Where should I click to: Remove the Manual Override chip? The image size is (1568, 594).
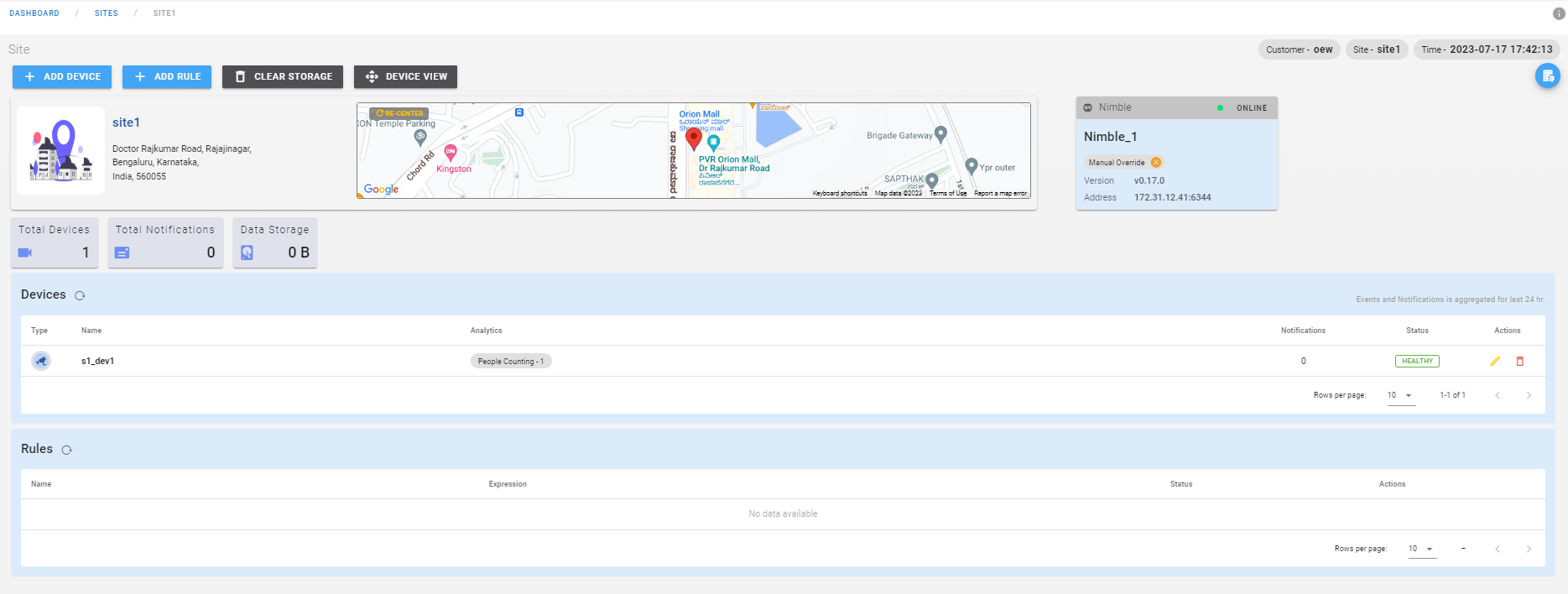[x=1156, y=163]
